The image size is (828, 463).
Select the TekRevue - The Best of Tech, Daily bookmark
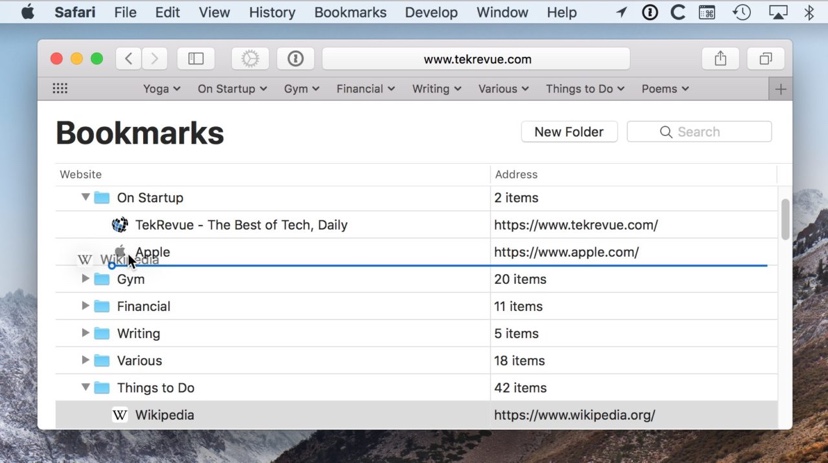click(241, 225)
